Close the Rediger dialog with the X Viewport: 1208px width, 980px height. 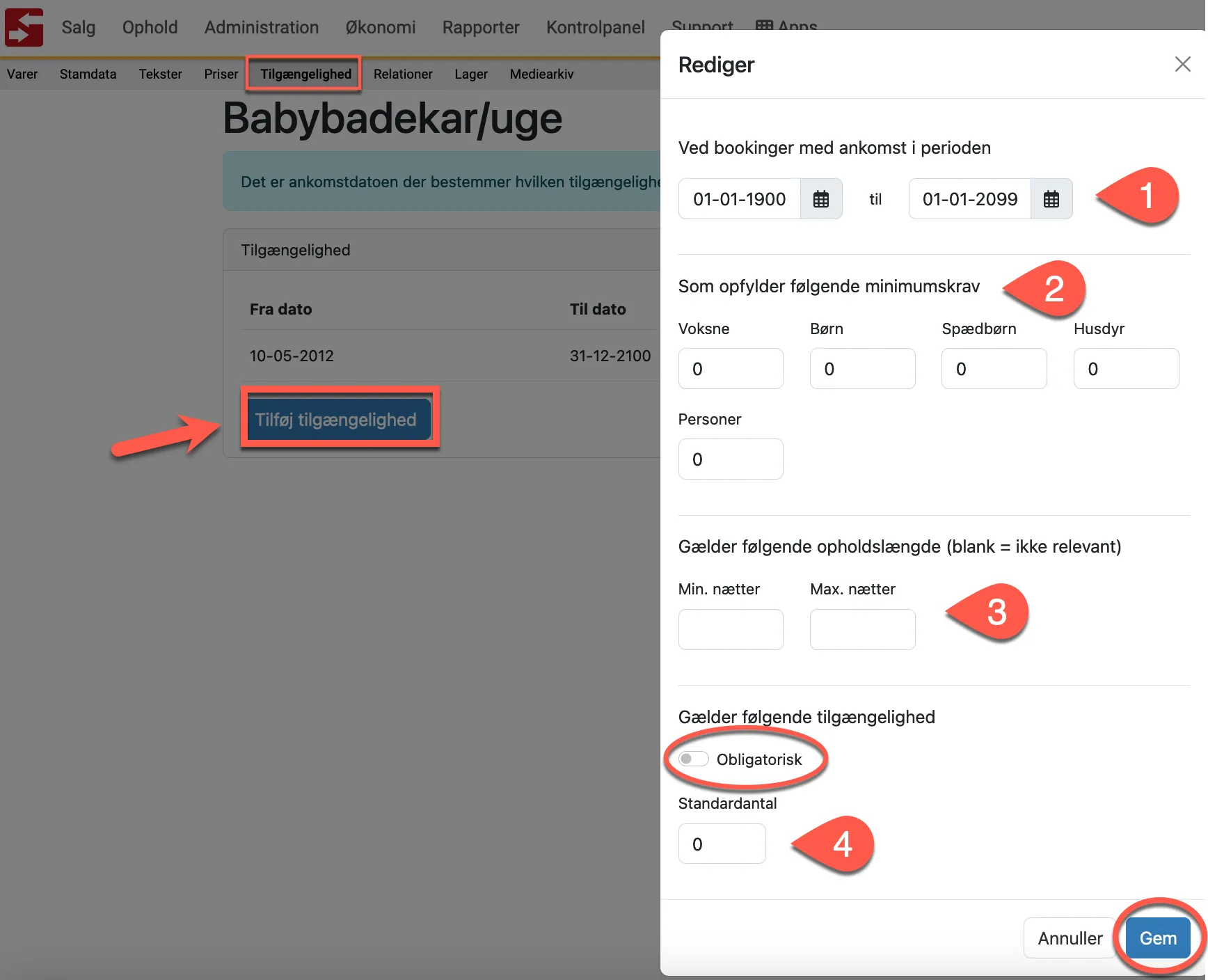[1182, 64]
